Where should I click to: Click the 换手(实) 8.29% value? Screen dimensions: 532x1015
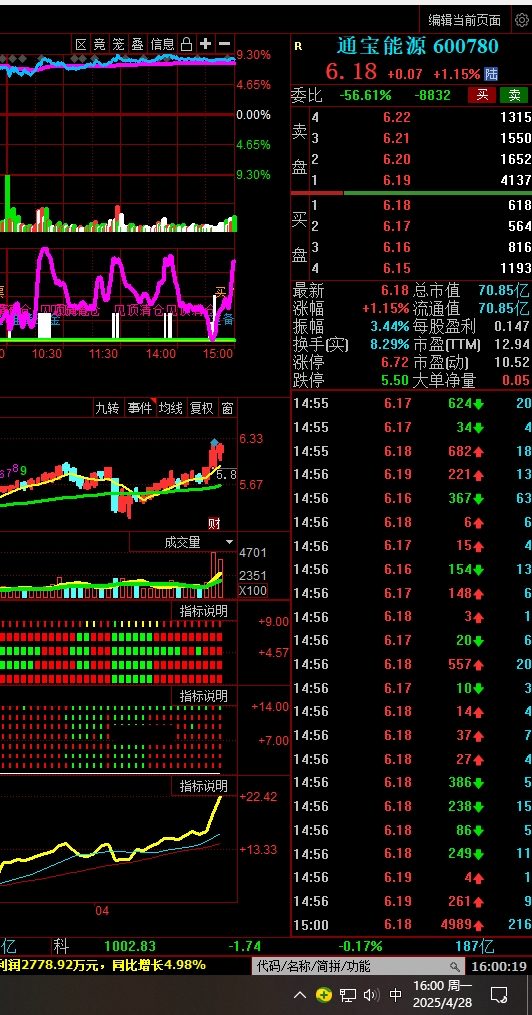pos(390,344)
